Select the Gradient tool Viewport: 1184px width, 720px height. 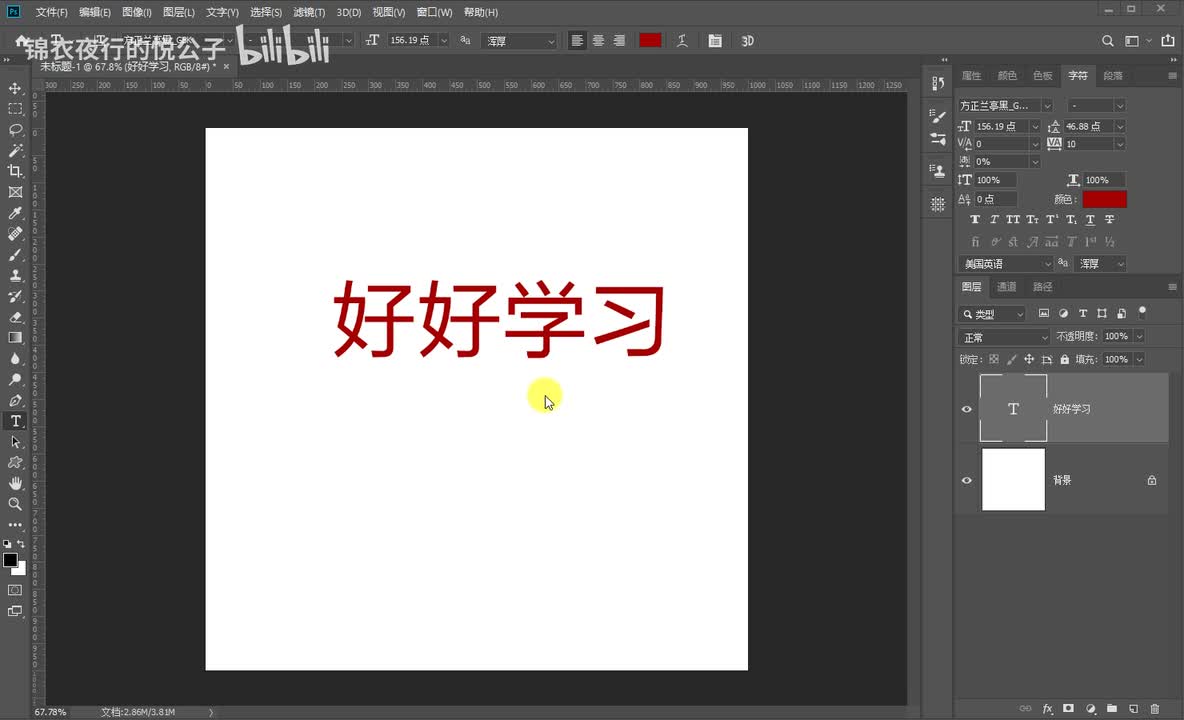[x=15, y=338]
